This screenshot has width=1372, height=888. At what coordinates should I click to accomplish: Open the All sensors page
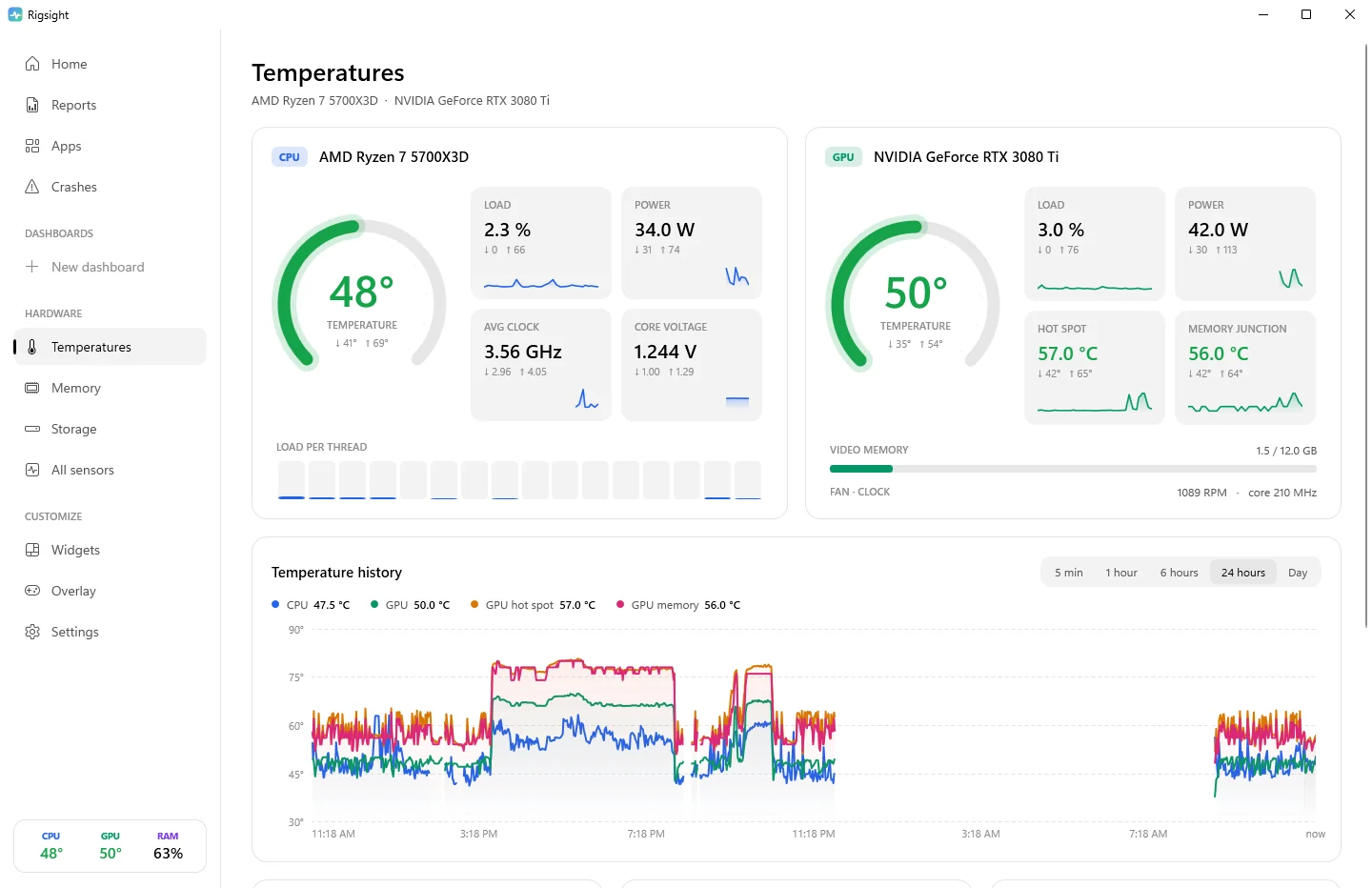(x=110, y=470)
